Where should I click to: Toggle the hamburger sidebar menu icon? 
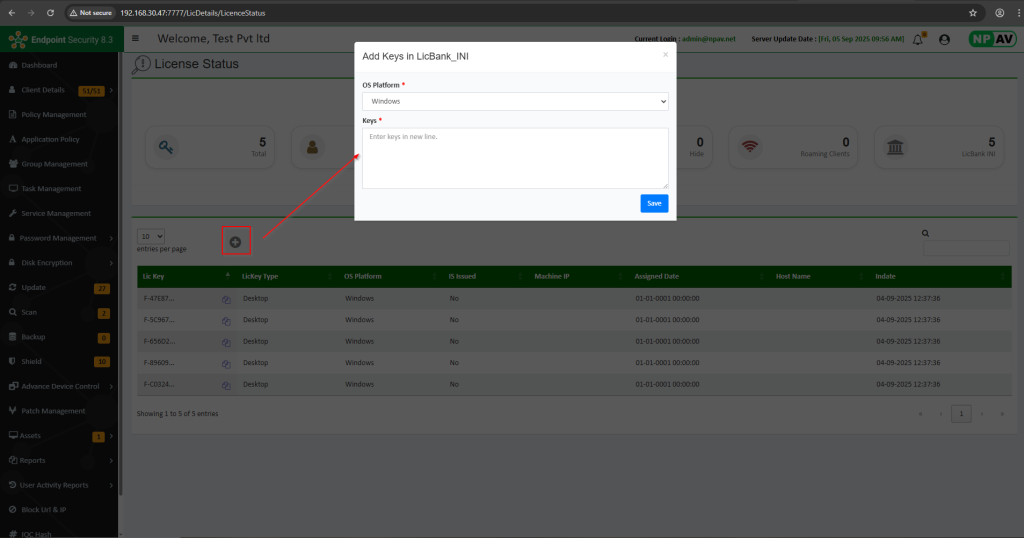pos(135,39)
